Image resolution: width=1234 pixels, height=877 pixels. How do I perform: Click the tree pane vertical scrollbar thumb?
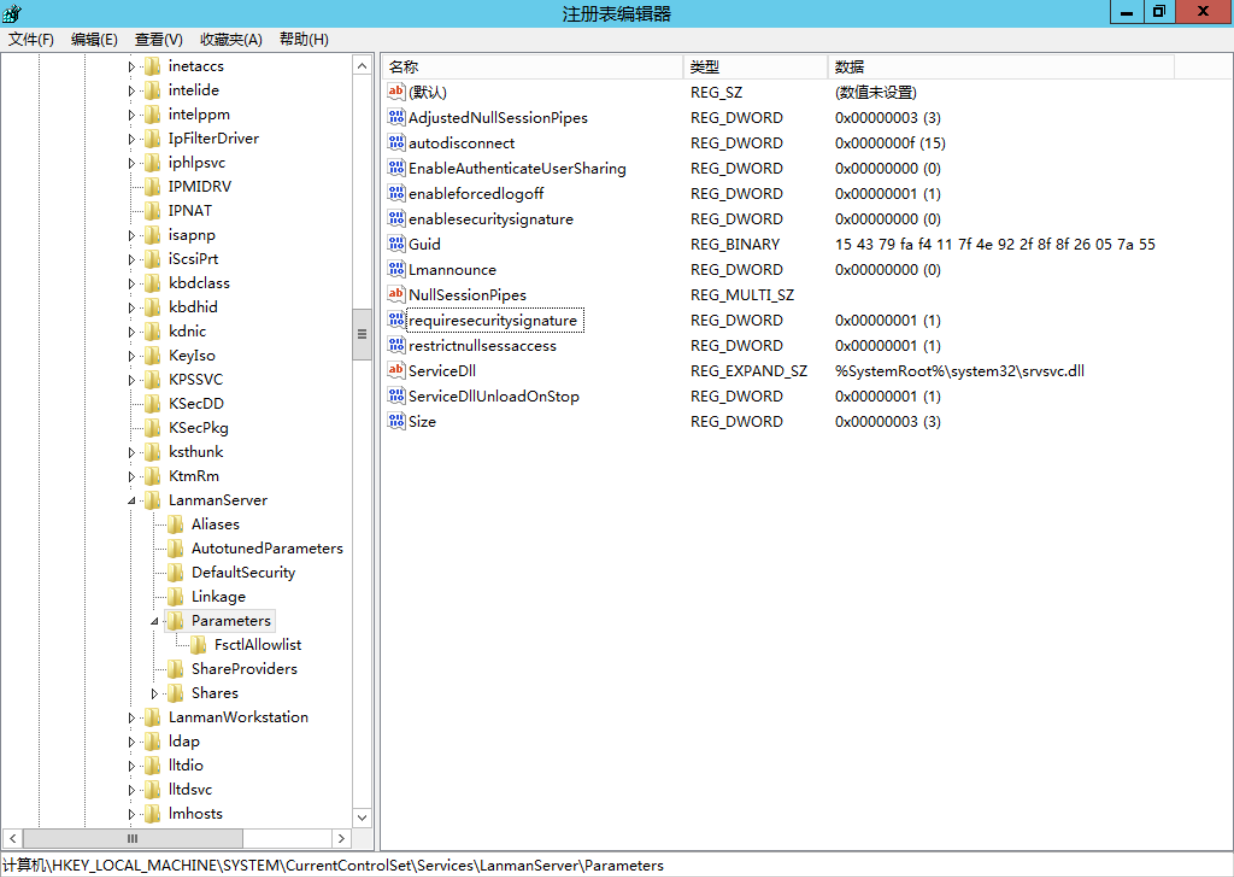coord(361,335)
